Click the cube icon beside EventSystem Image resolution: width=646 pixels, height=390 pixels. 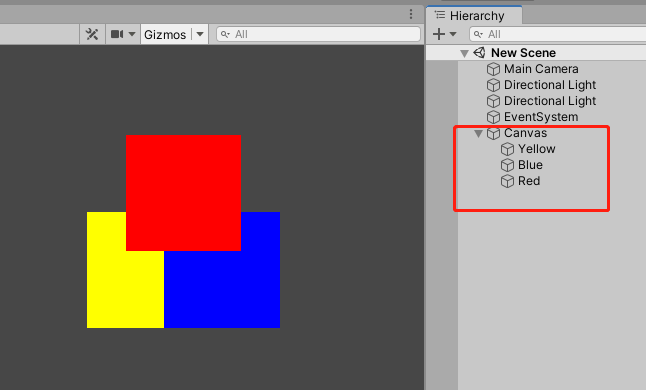tap(493, 117)
